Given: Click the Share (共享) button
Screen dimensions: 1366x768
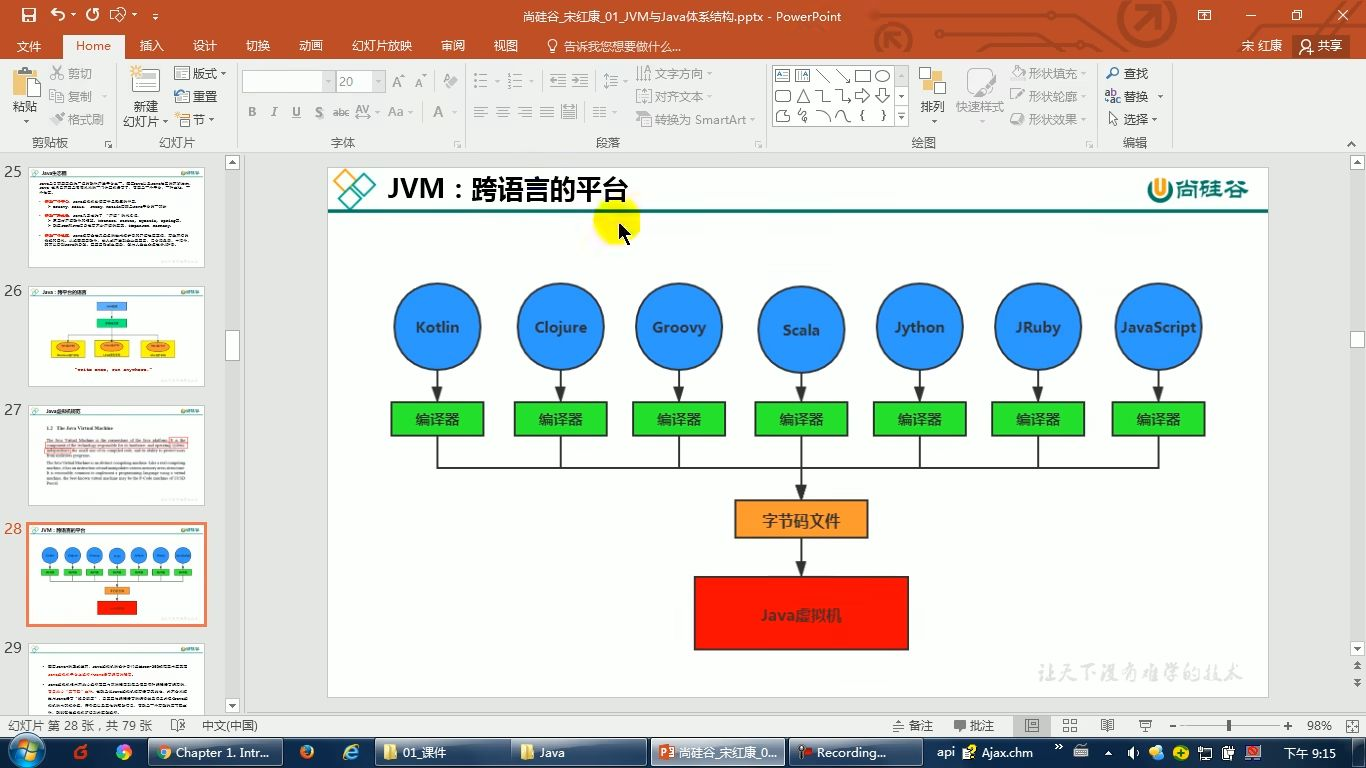Looking at the screenshot, I should click(x=1320, y=46).
